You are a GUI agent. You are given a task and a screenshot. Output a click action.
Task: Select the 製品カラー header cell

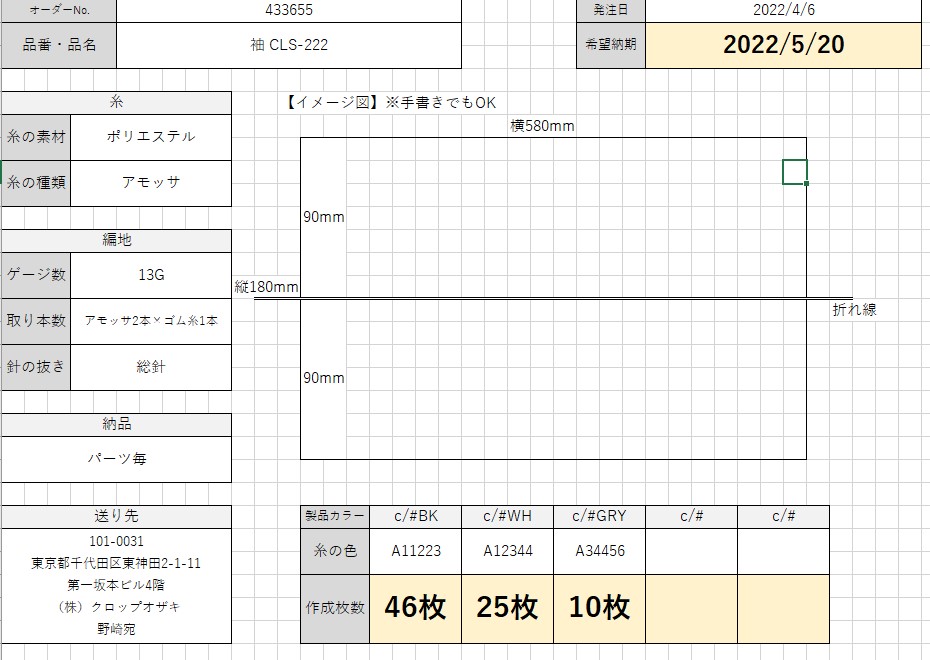(x=335, y=516)
